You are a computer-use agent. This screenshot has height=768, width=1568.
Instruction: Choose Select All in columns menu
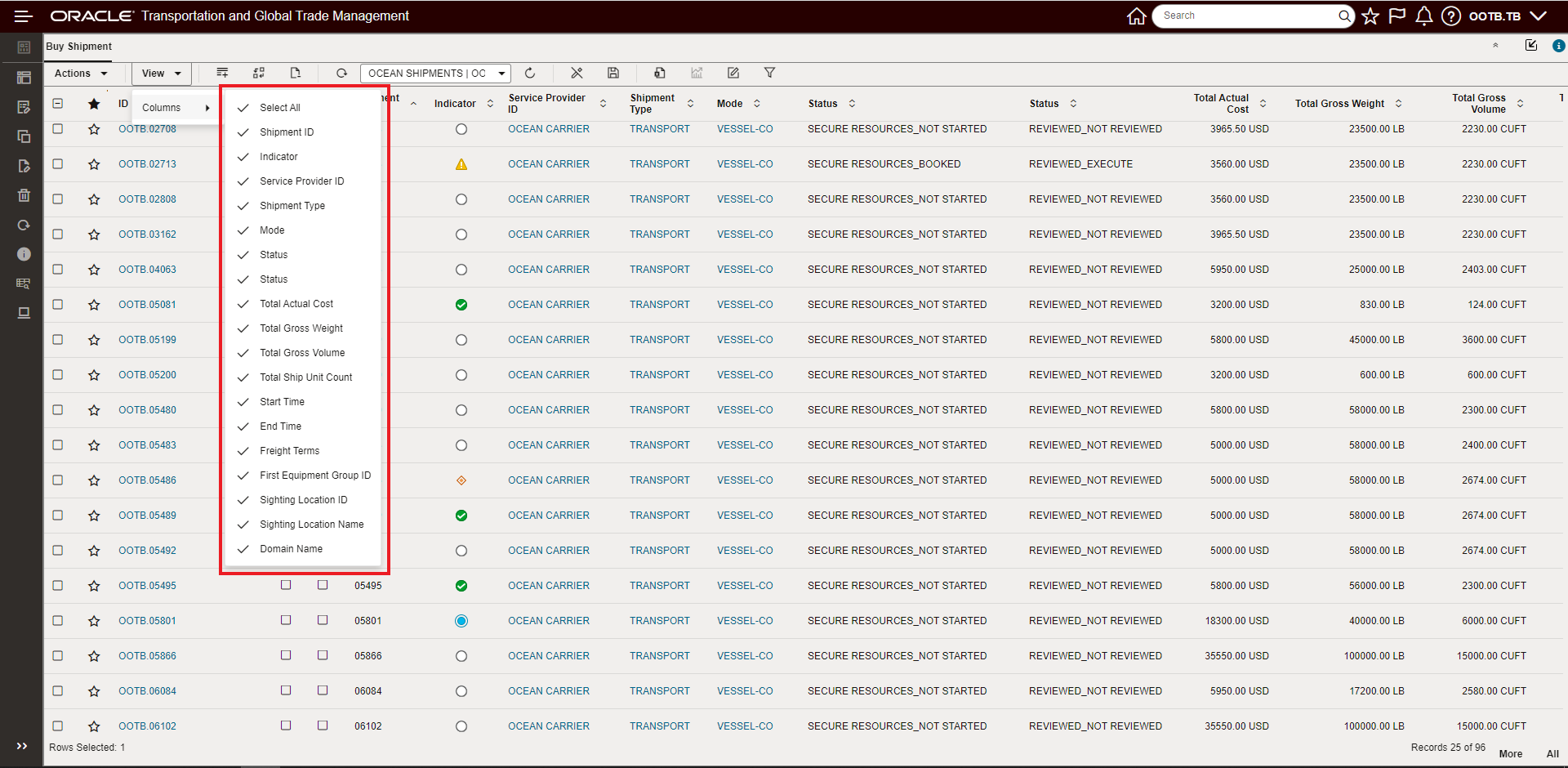(279, 108)
